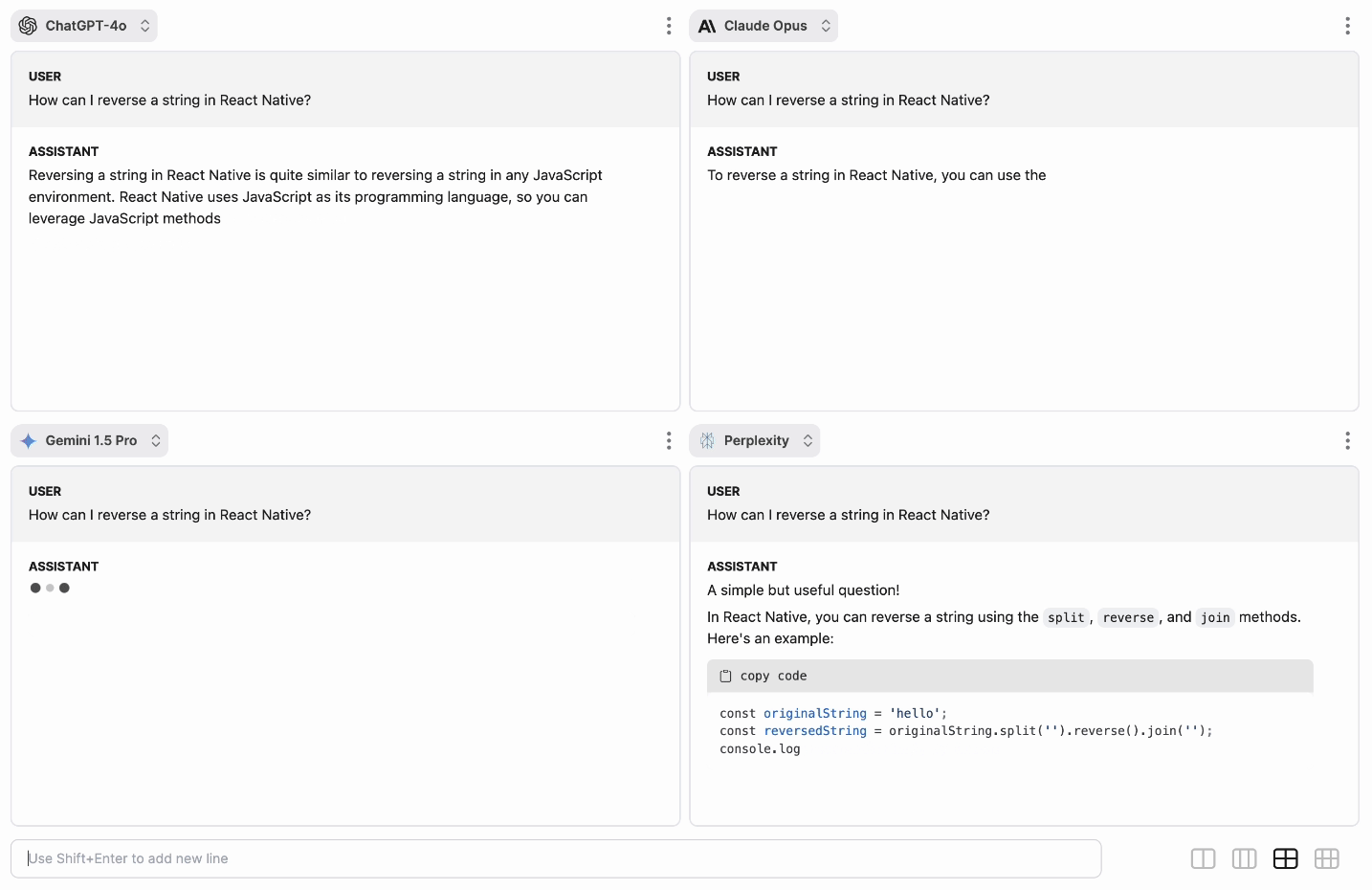Click the inline "split" code tag
This screenshot has height=890, width=1372.
point(1066,617)
